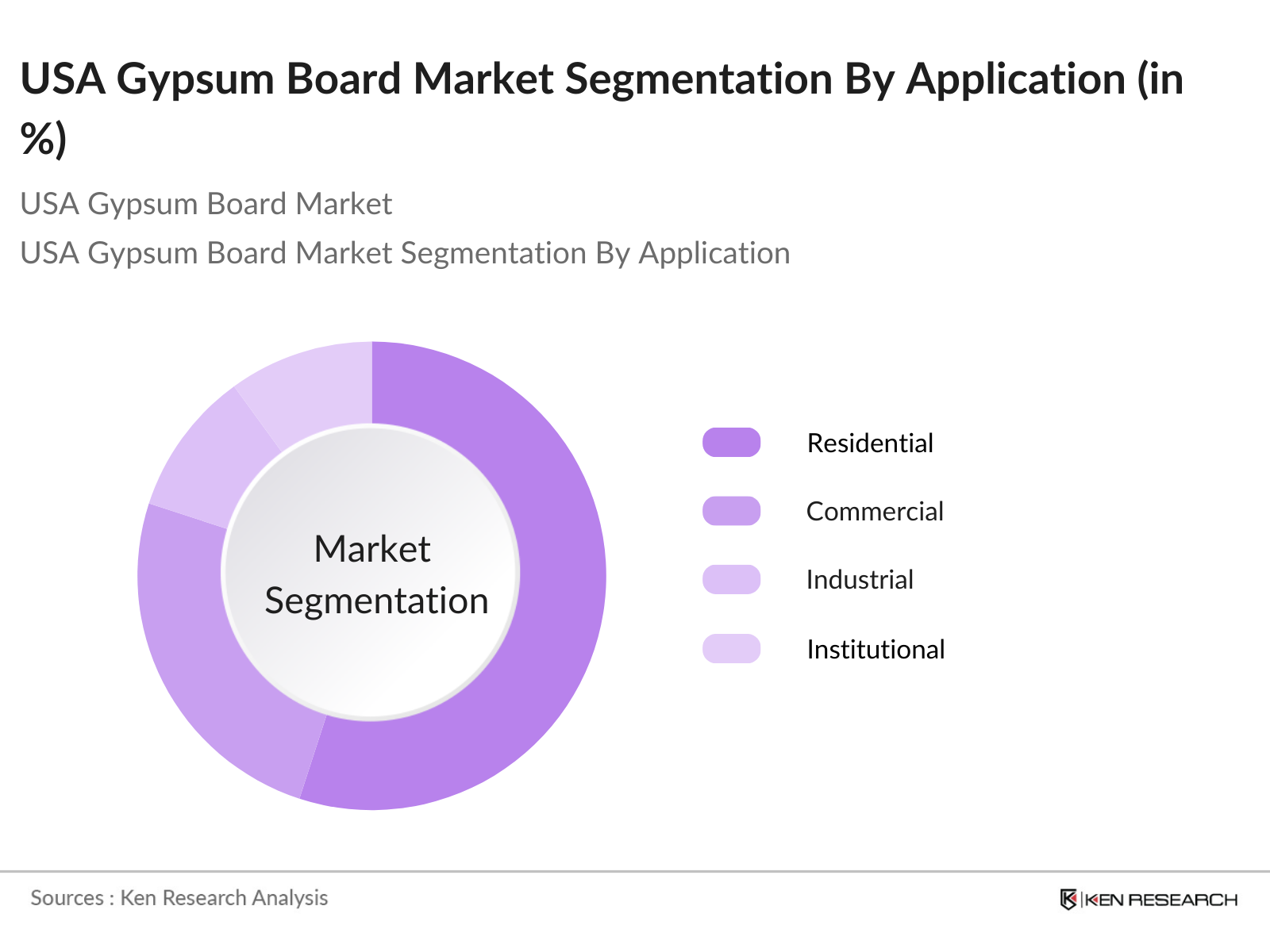
Task: Click the "Segmentation By Application" subtitle line
Action: pyautogui.click(x=405, y=253)
